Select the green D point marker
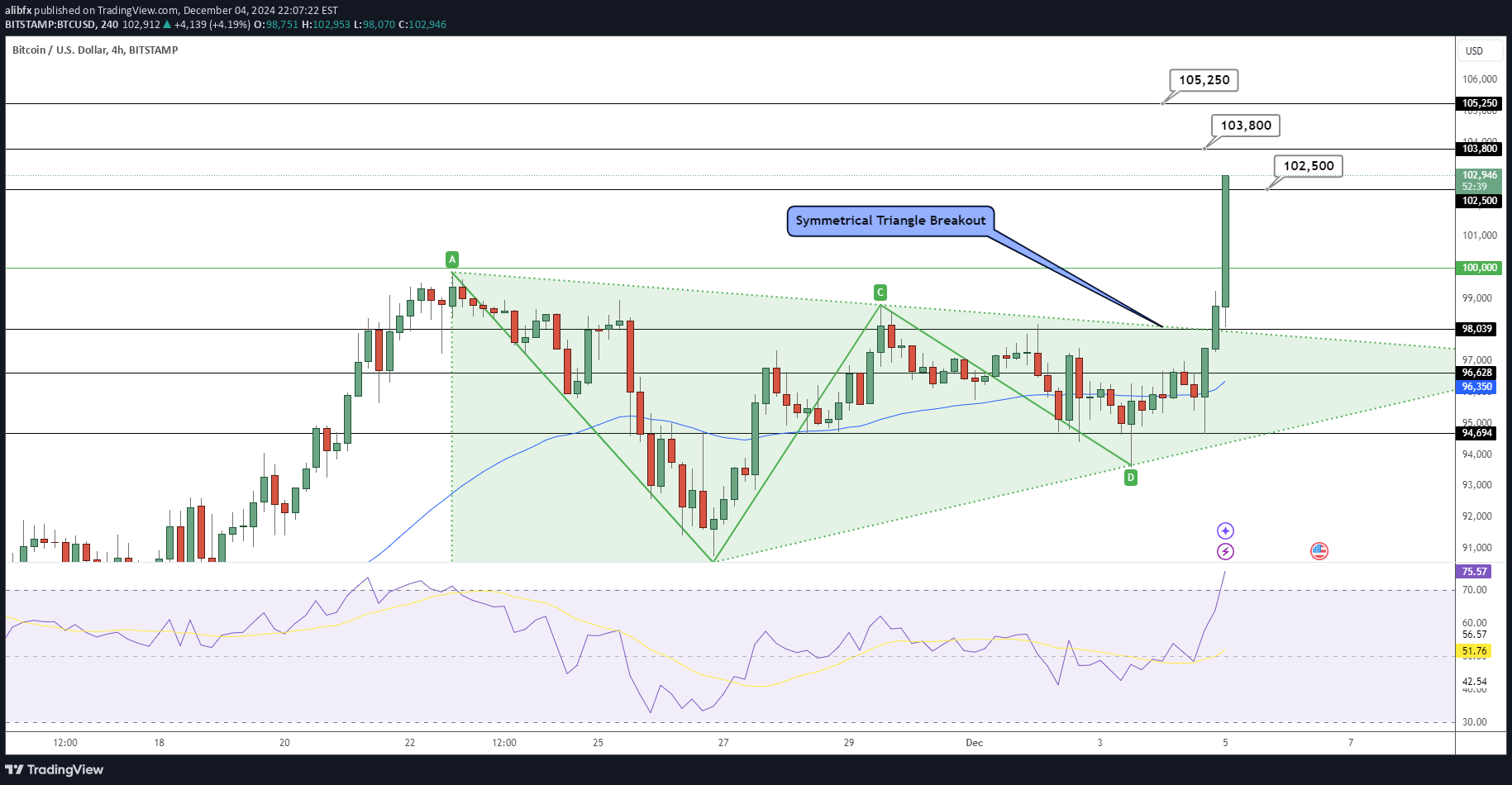 [x=1131, y=477]
